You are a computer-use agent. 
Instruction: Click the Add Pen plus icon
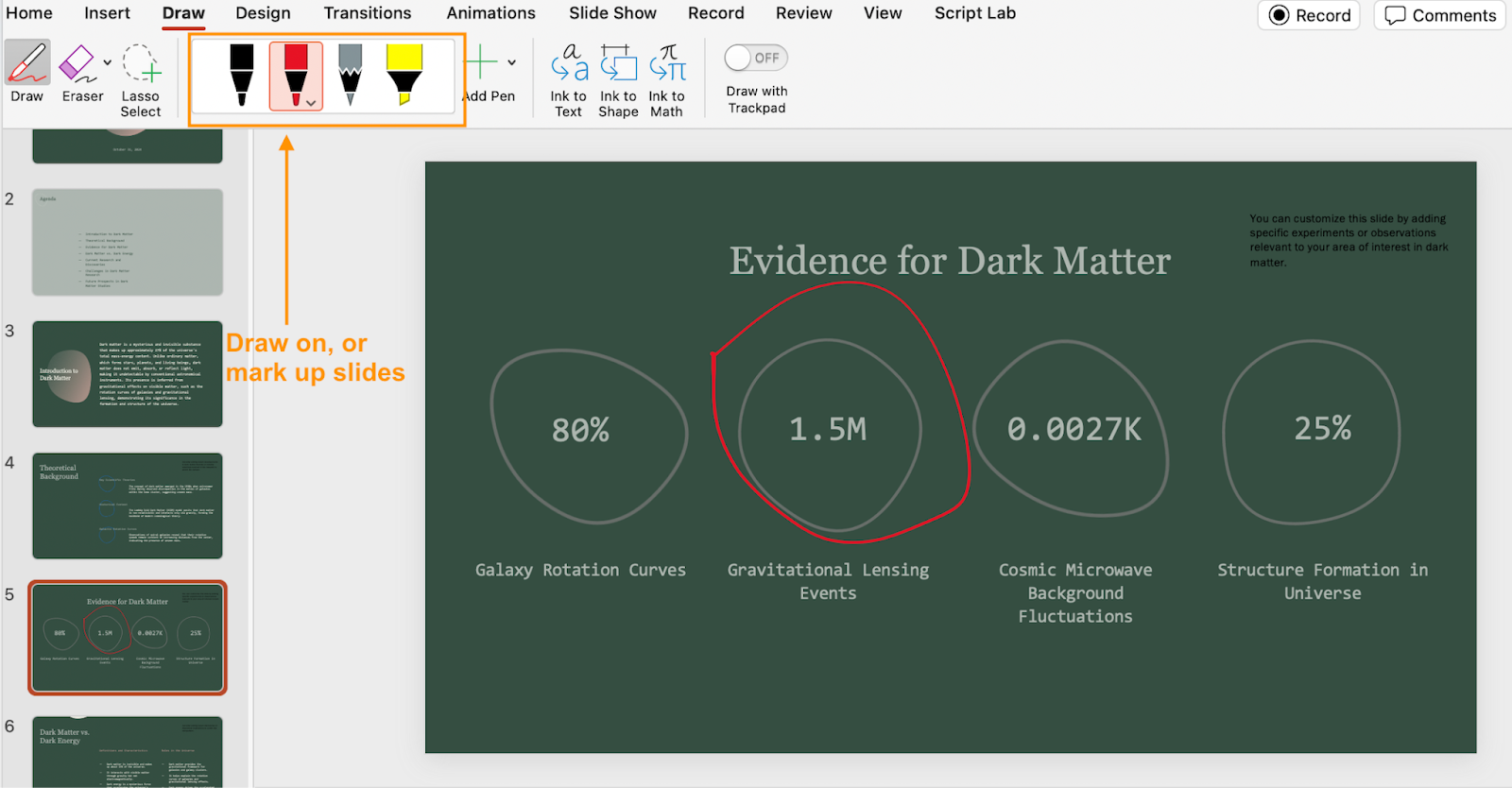click(481, 62)
